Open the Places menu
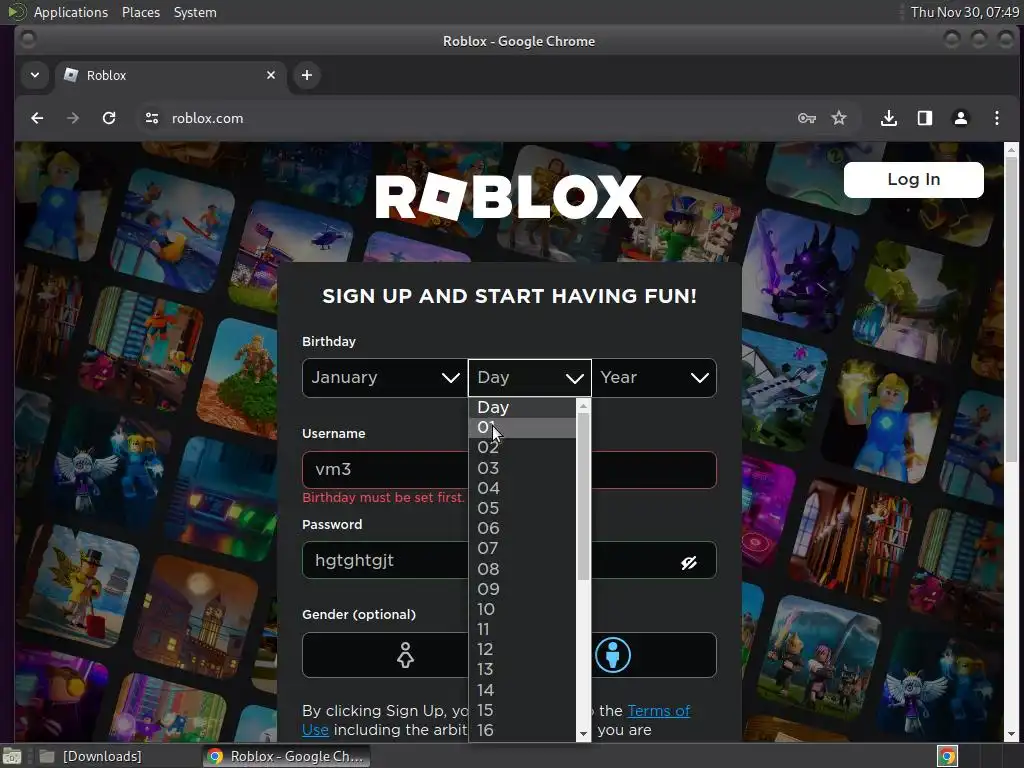The width and height of the screenshot is (1024, 768). 141,12
